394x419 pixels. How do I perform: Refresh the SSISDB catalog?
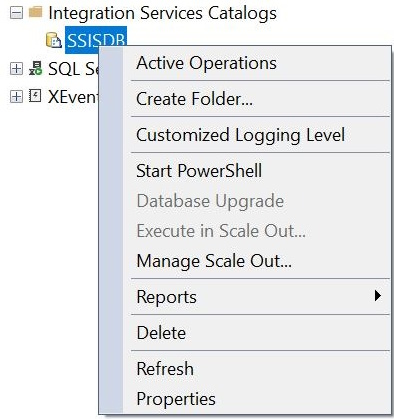256,369
